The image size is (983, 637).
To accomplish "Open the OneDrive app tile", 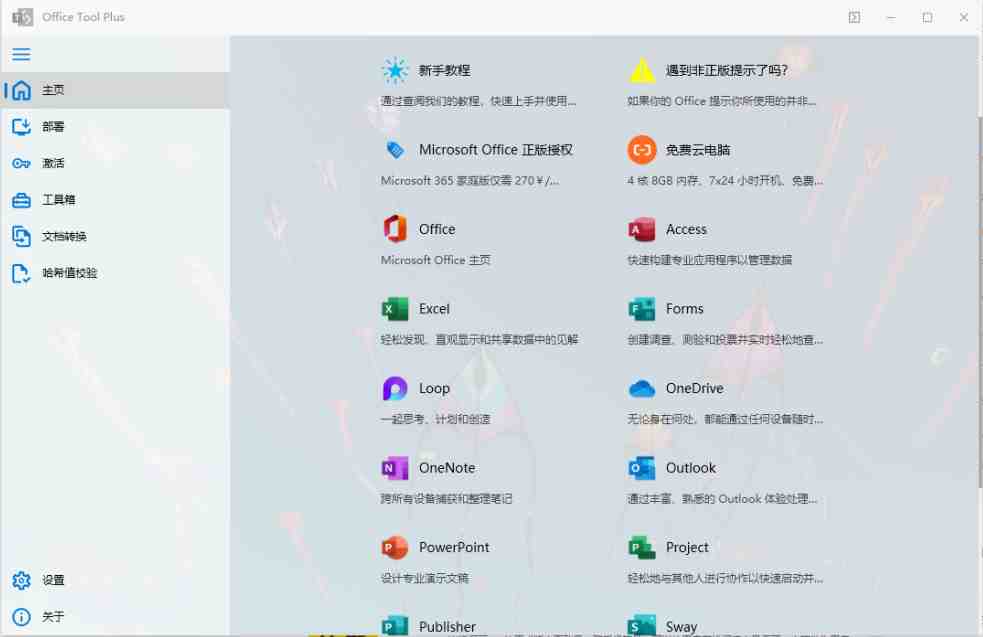I will click(693, 388).
